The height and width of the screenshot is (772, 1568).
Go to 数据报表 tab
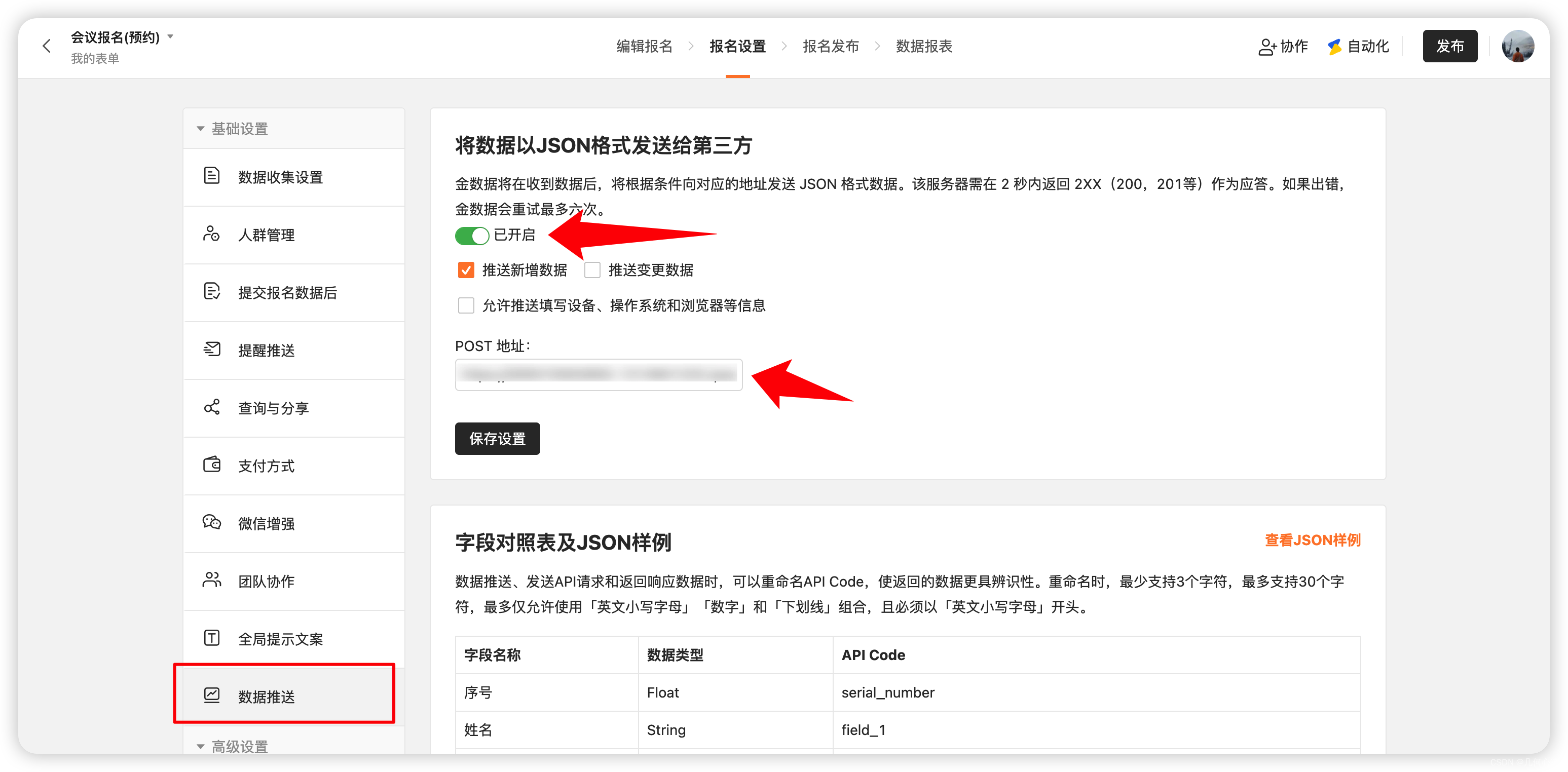click(x=923, y=46)
